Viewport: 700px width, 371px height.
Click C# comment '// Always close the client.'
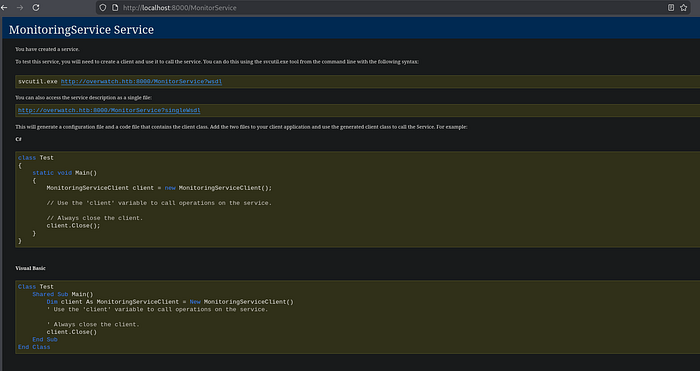95,218
